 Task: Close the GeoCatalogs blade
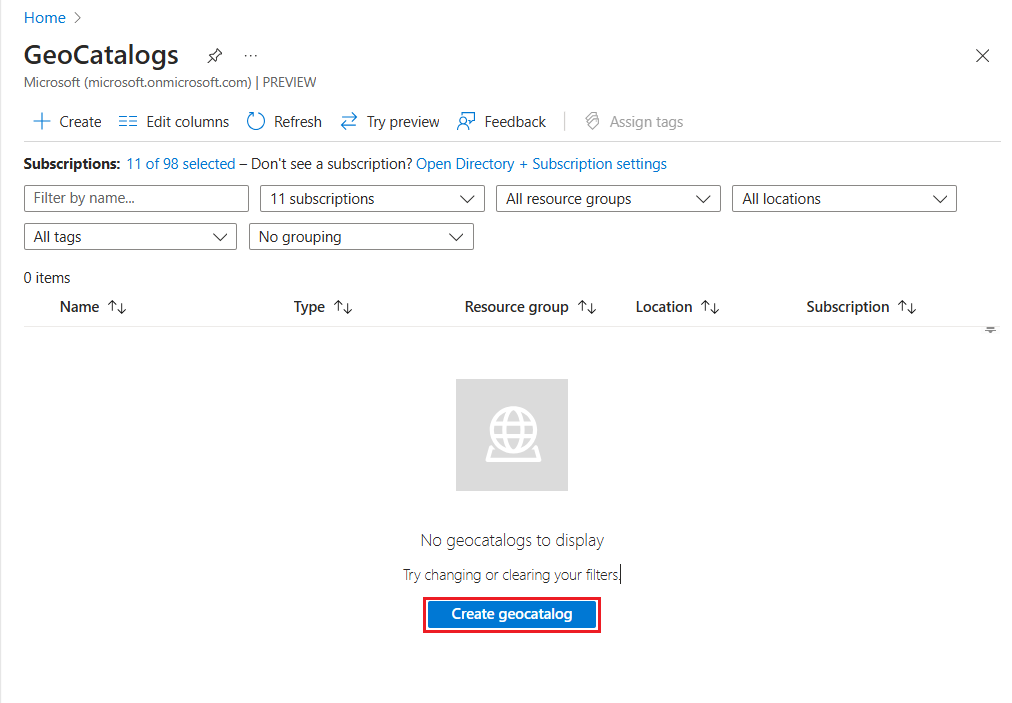click(x=982, y=56)
